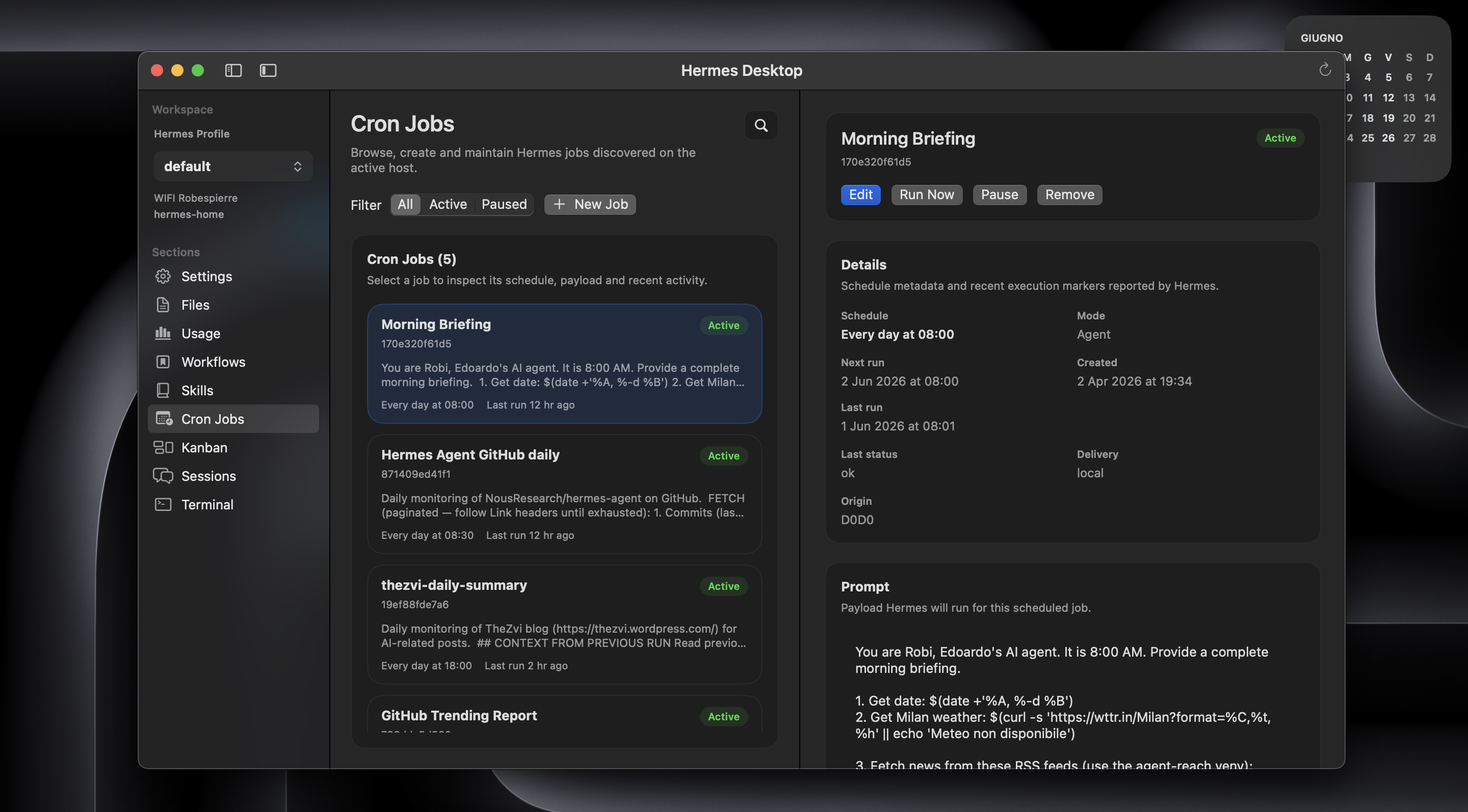The image size is (1468, 812).
Task: Click Active badge in Morning Briefing detail header
Action: coord(1280,138)
